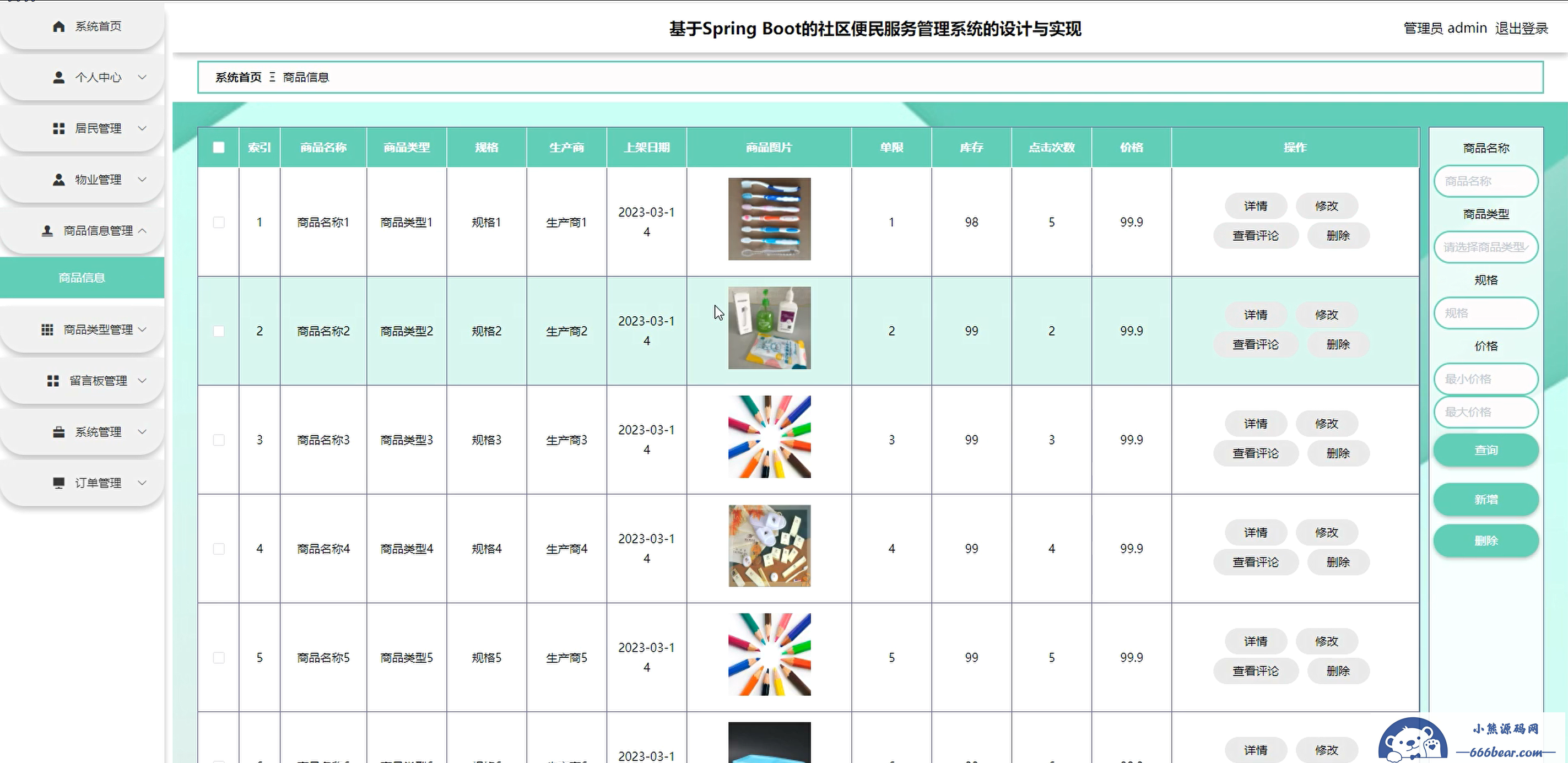Click 修改 for row 商品名称4
Screen dimensions: 1568x763
pos(1326,533)
